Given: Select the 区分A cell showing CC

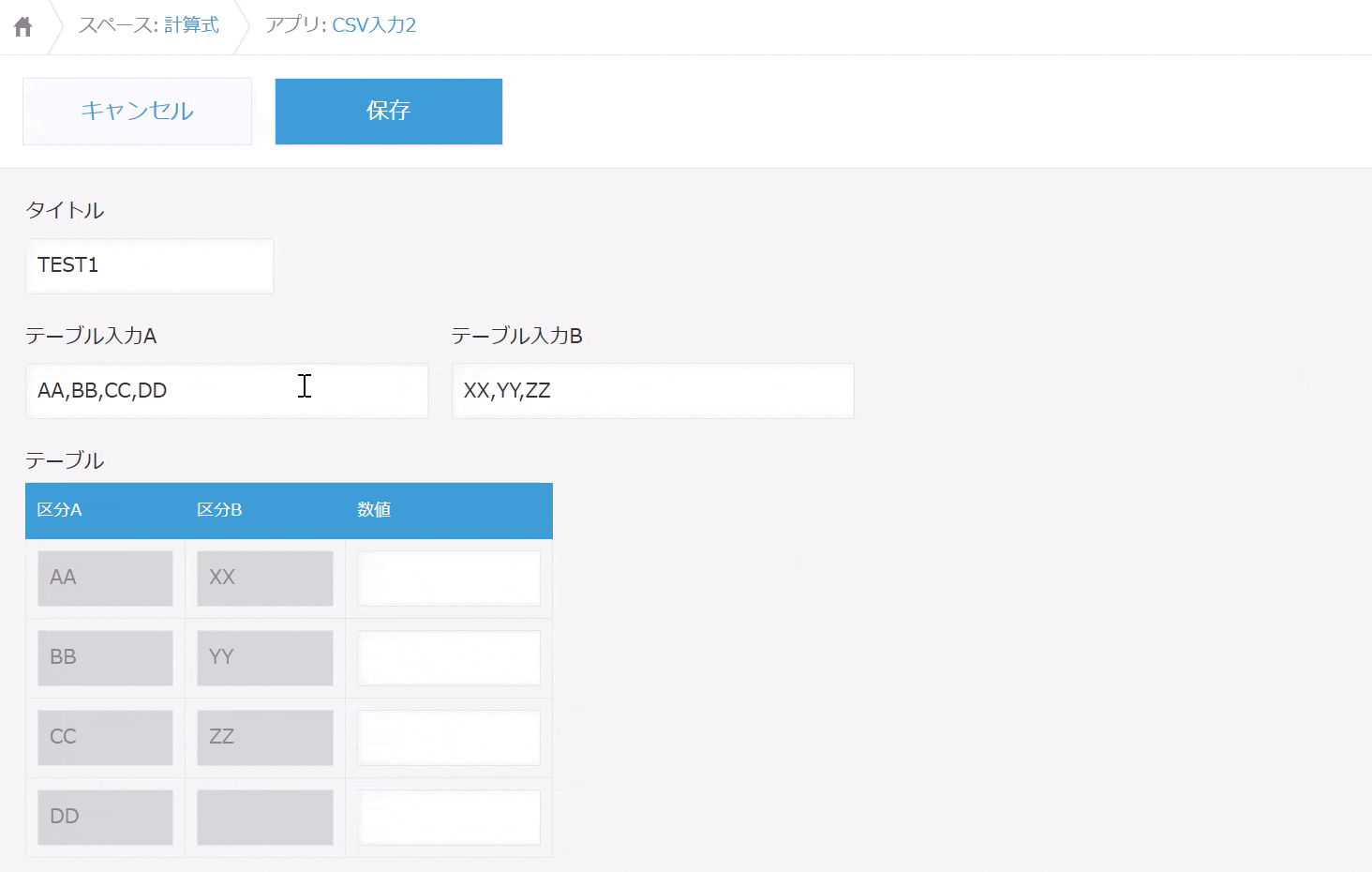Looking at the screenshot, I should pos(105,738).
